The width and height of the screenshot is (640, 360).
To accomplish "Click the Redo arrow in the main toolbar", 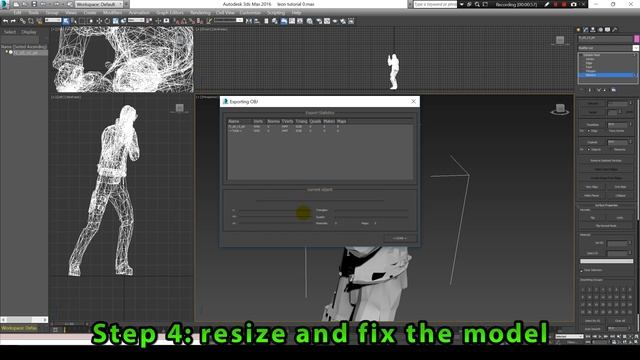I will click(13, 21).
